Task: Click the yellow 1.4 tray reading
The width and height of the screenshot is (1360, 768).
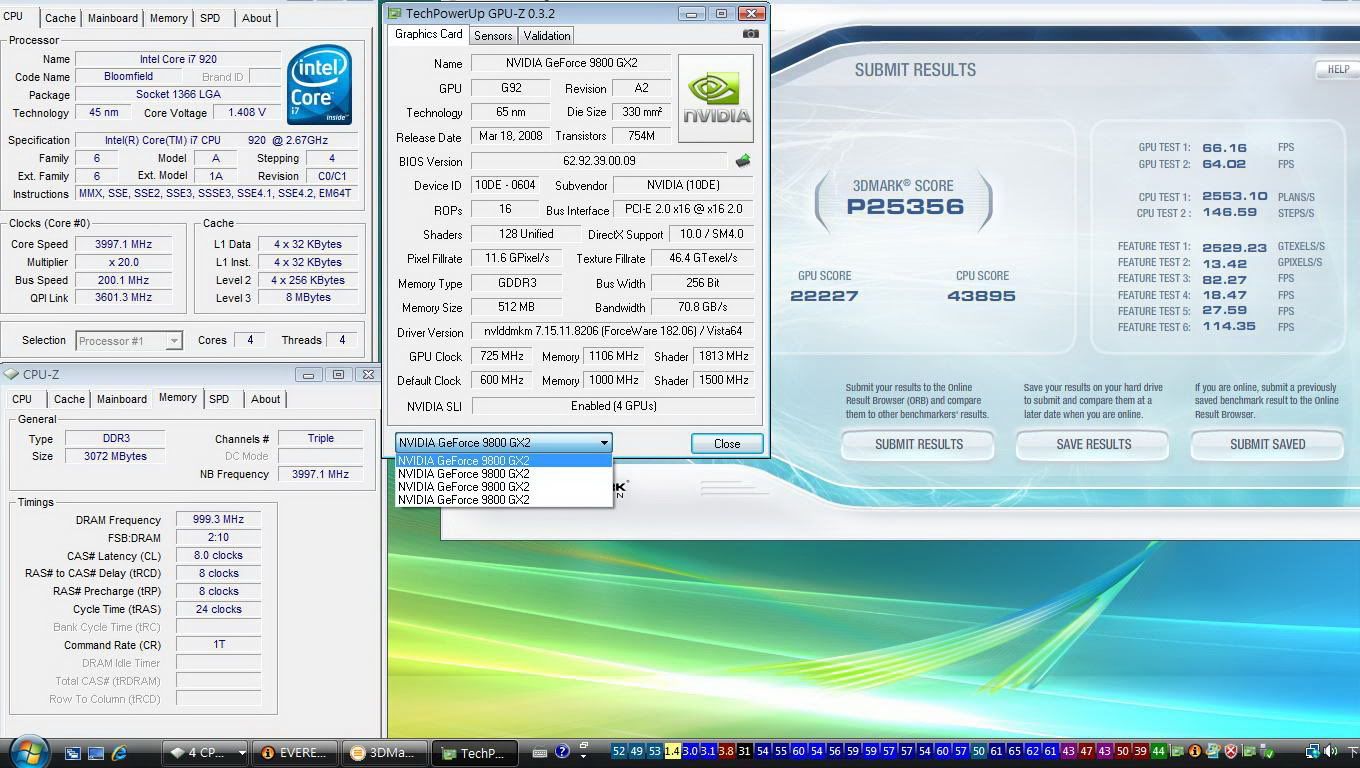Action: [x=672, y=751]
